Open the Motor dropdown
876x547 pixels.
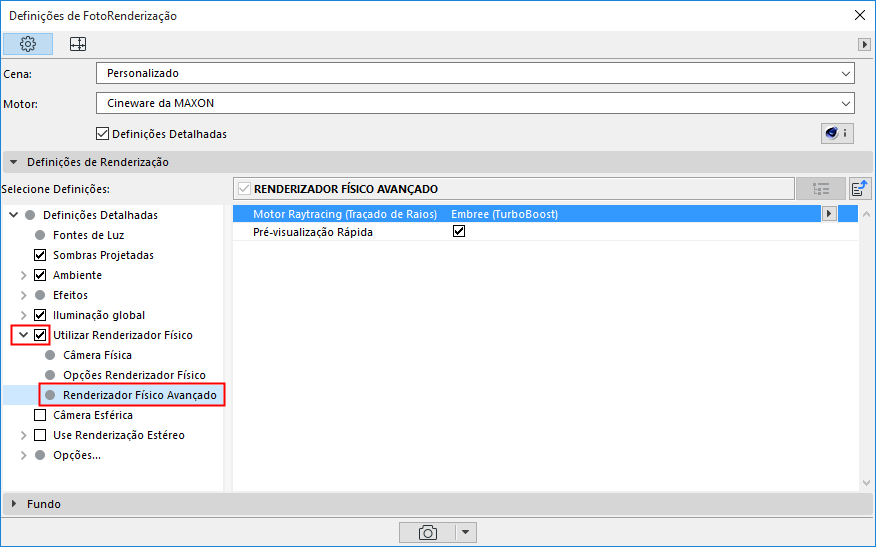[475, 103]
